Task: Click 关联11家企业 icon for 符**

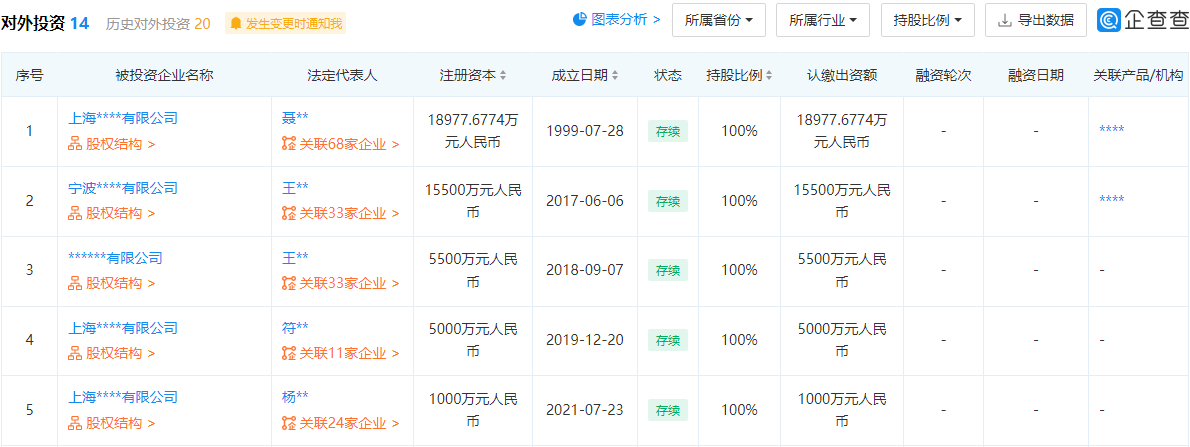Action: [x=289, y=353]
